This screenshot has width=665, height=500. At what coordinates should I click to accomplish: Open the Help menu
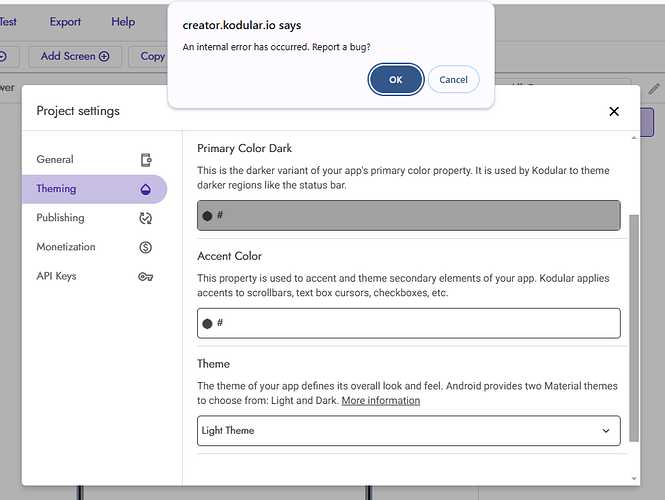pyautogui.click(x=123, y=22)
